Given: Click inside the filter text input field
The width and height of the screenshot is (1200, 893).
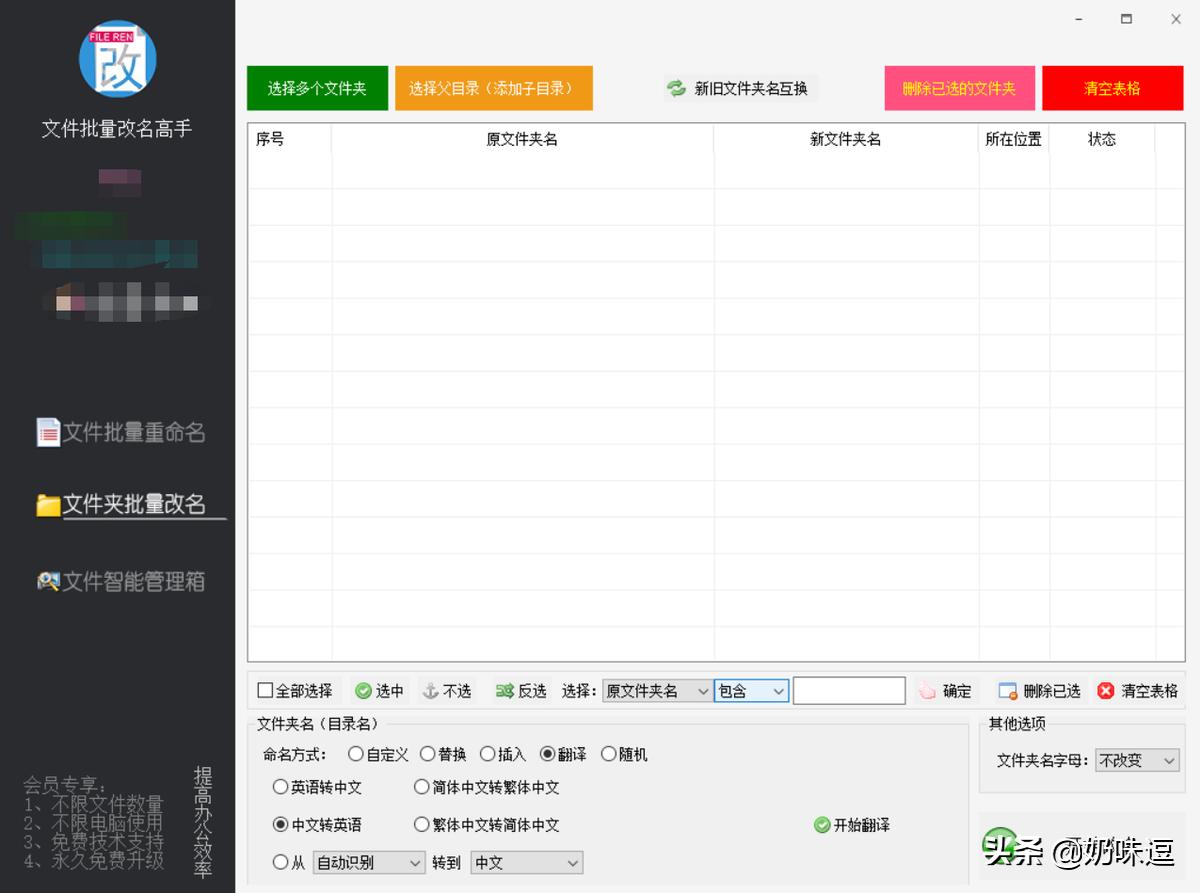Looking at the screenshot, I should [849, 690].
